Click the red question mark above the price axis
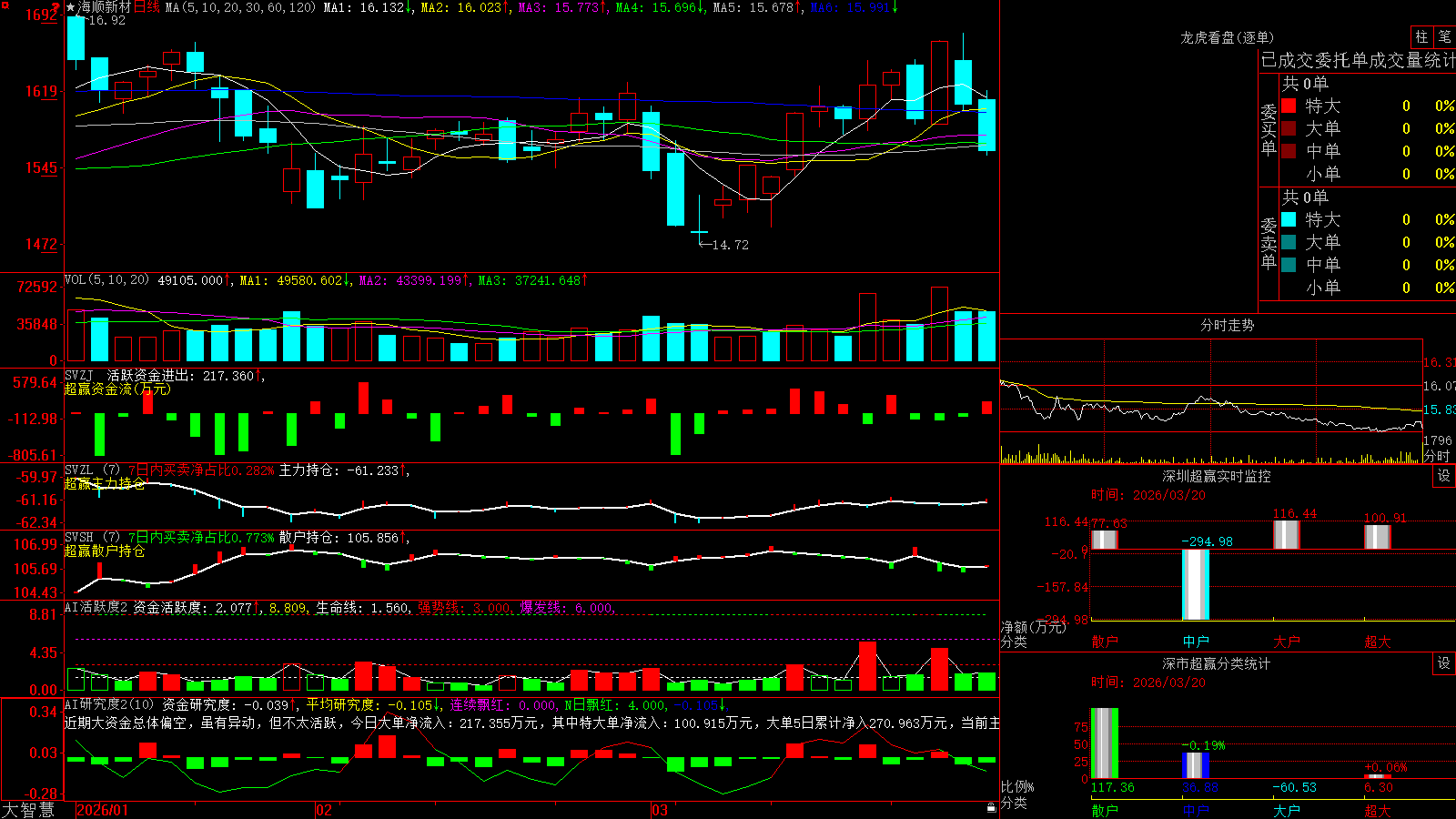This screenshot has width=1456, height=819. point(56,8)
